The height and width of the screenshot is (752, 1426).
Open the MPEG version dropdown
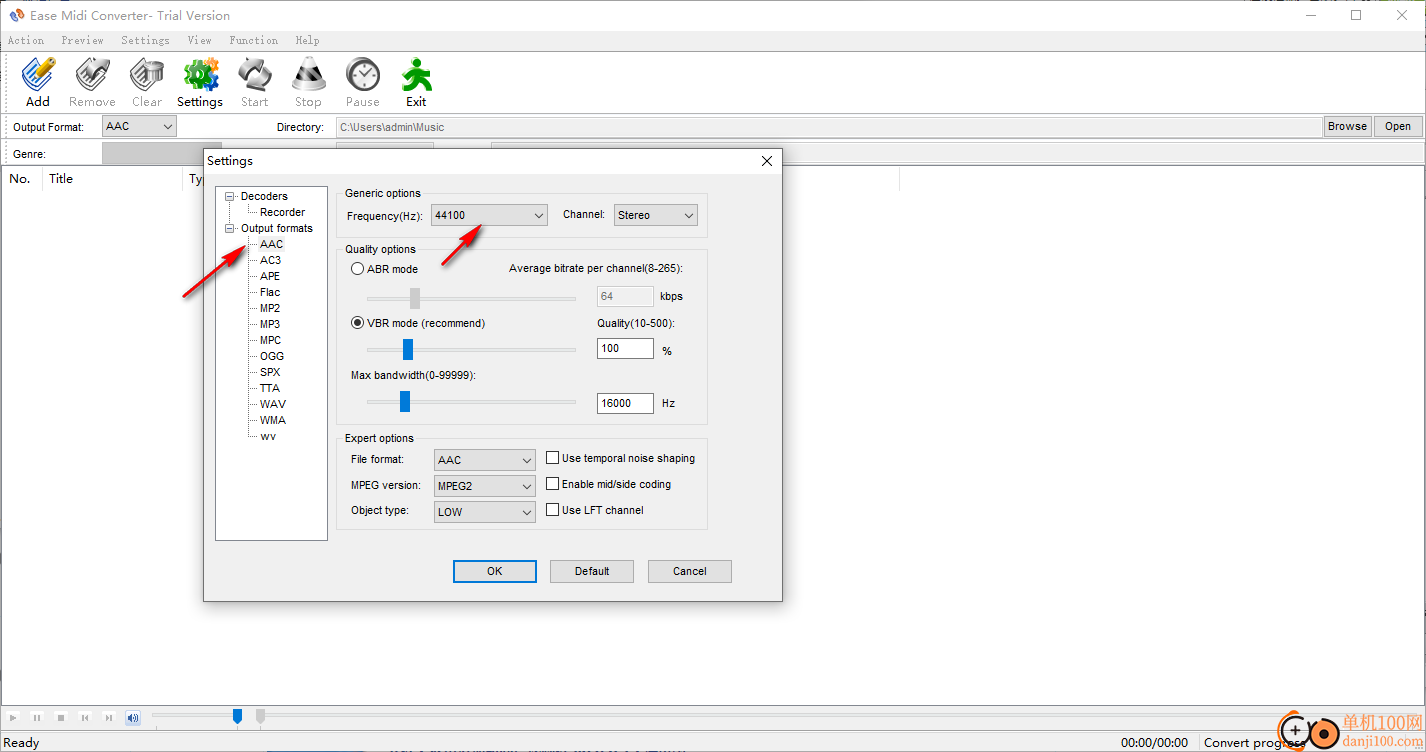[485, 486]
